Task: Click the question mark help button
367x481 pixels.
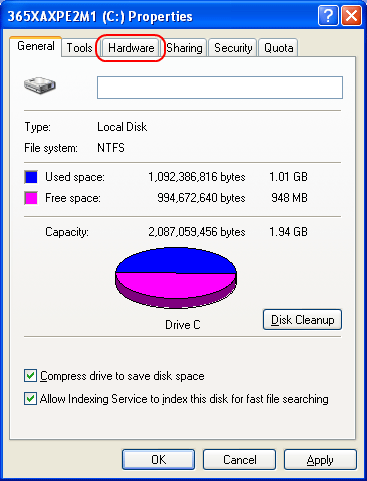Action: point(328,16)
